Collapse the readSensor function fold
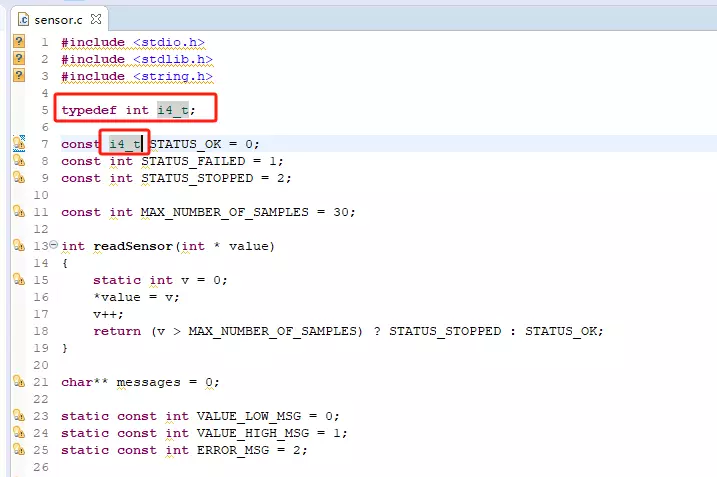Screen dimensions: 717x477 point(53,246)
